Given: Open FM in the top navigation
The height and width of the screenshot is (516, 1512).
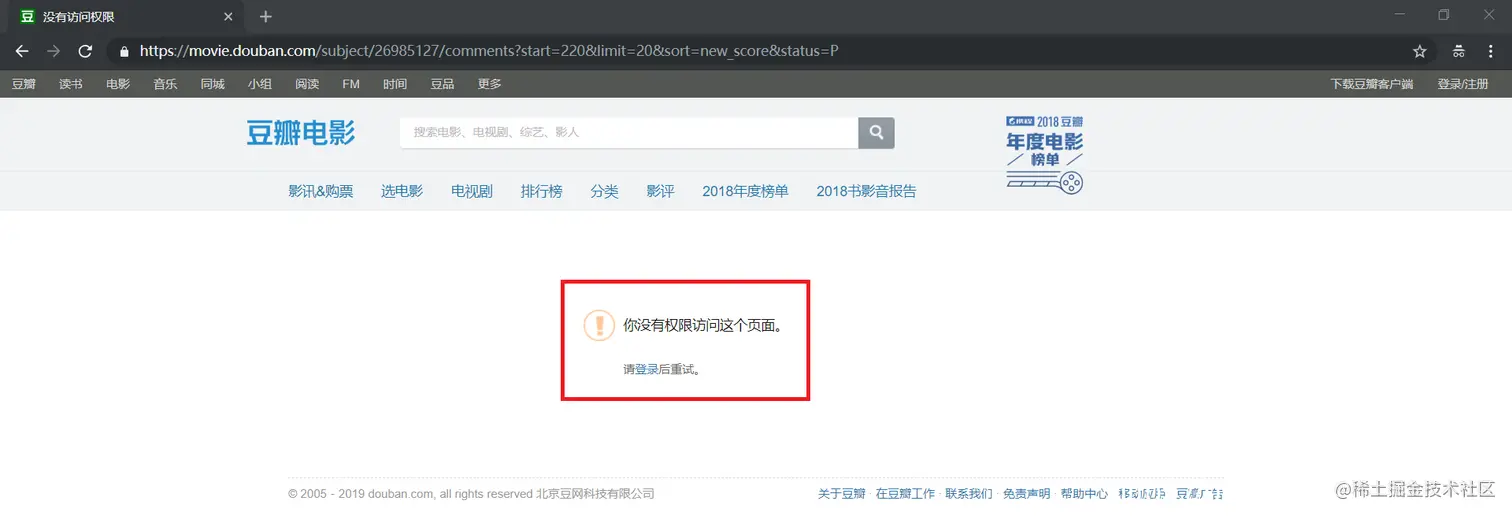Looking at the screenshot, I should [x=351, y=84].
